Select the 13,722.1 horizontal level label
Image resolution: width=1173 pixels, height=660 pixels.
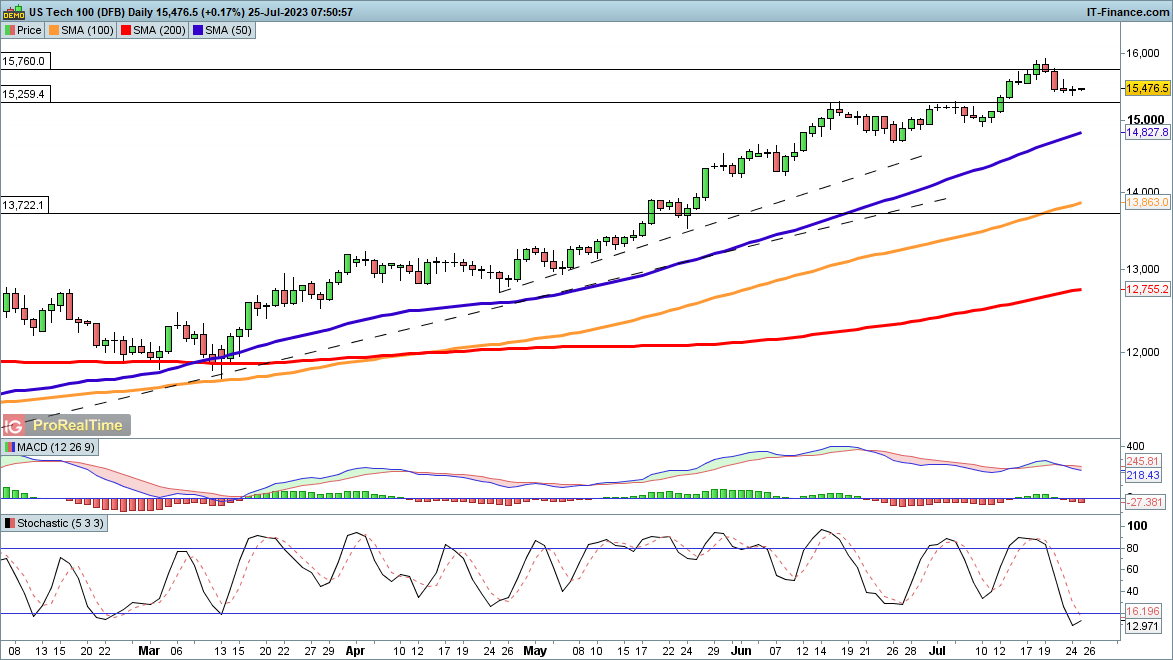point(25,205)
